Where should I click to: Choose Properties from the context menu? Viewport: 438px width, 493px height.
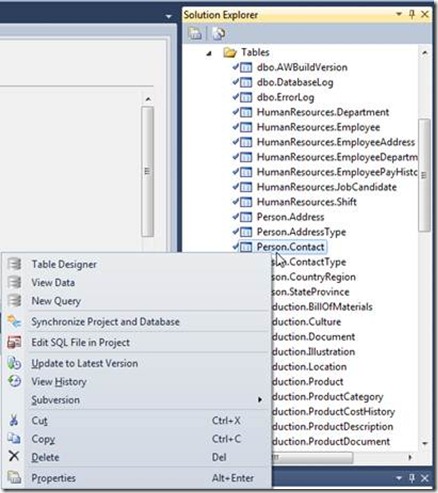(53, 478)
